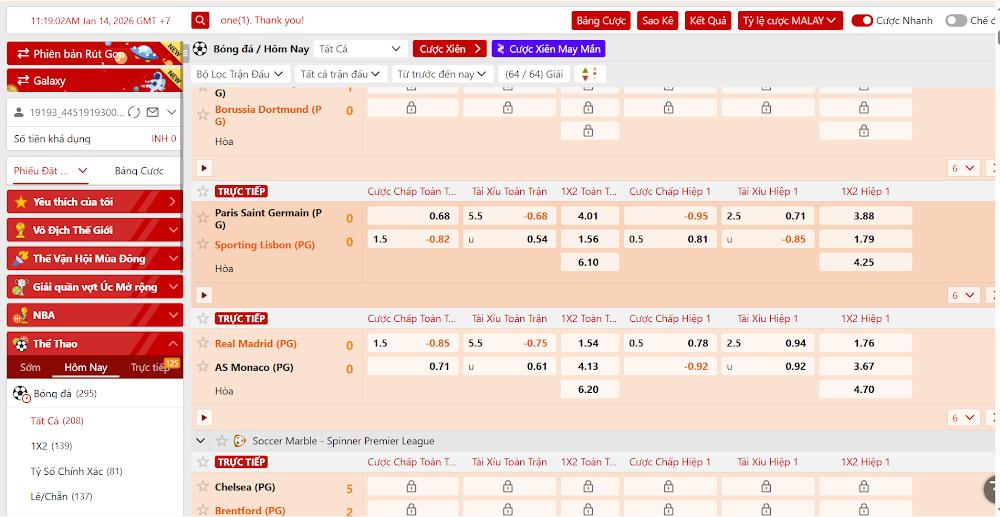Favorite Chelsea with star icon
This screenshot has width=1000, height=517.
[203, 487]
